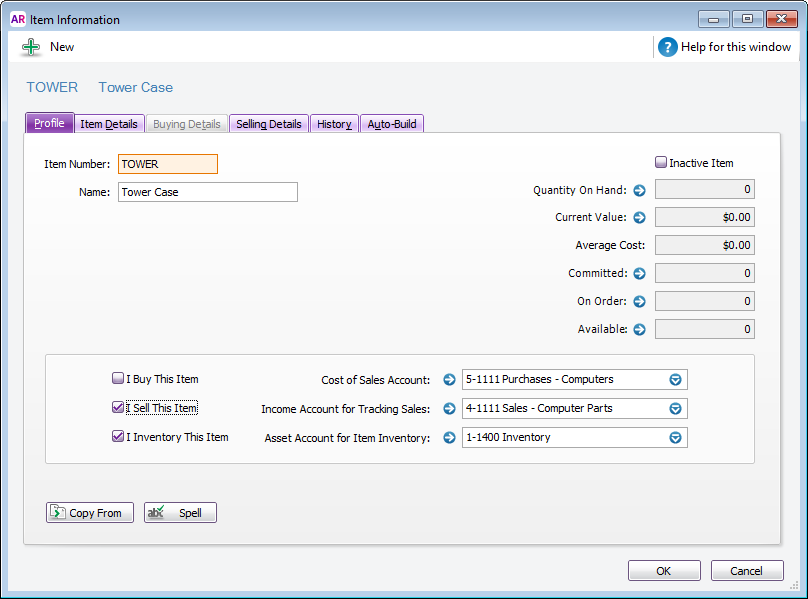Switch to the Selling Details tab

coord(268,124)
